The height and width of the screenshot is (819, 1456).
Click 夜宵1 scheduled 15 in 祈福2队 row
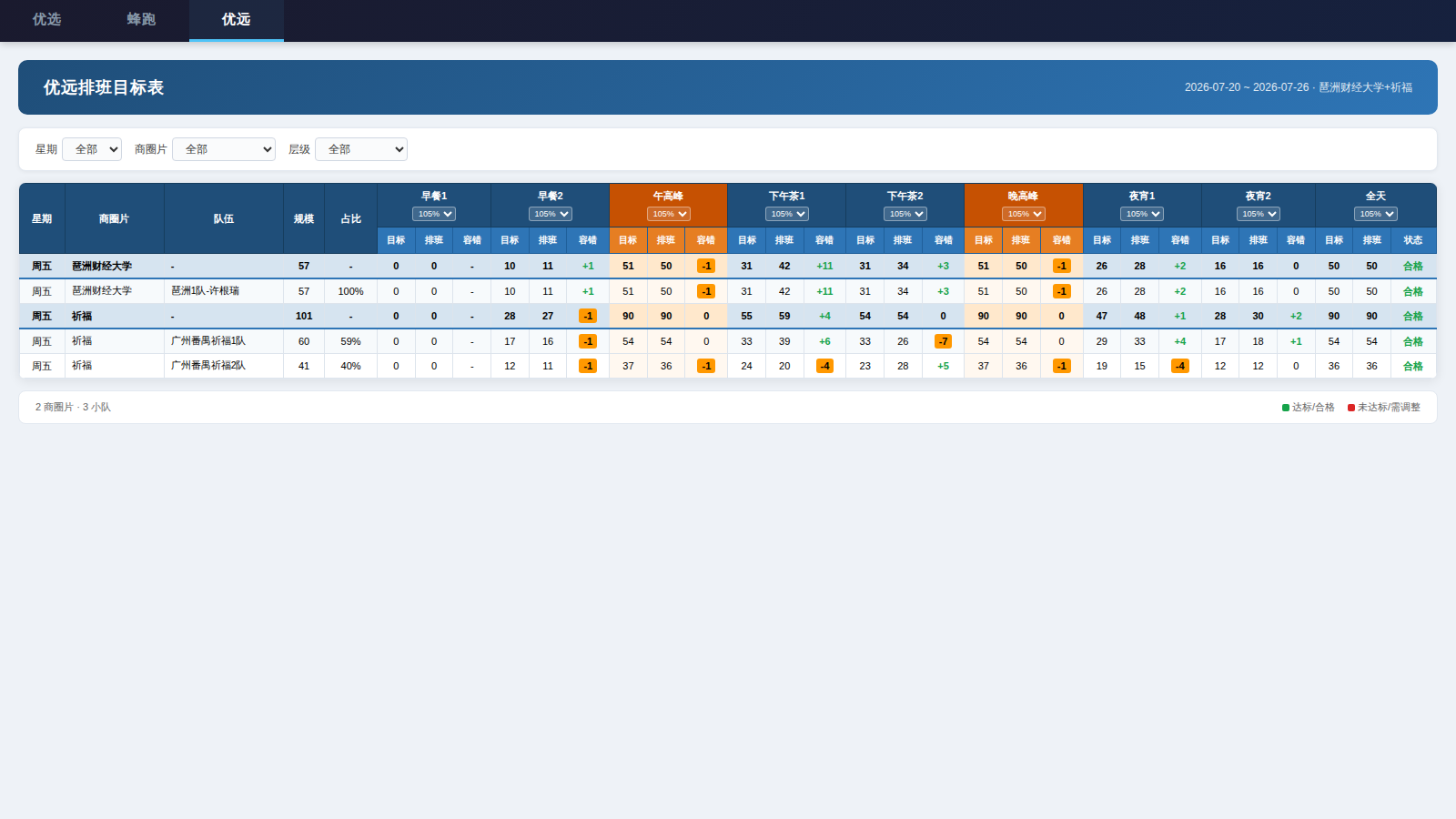[1140, 366]
